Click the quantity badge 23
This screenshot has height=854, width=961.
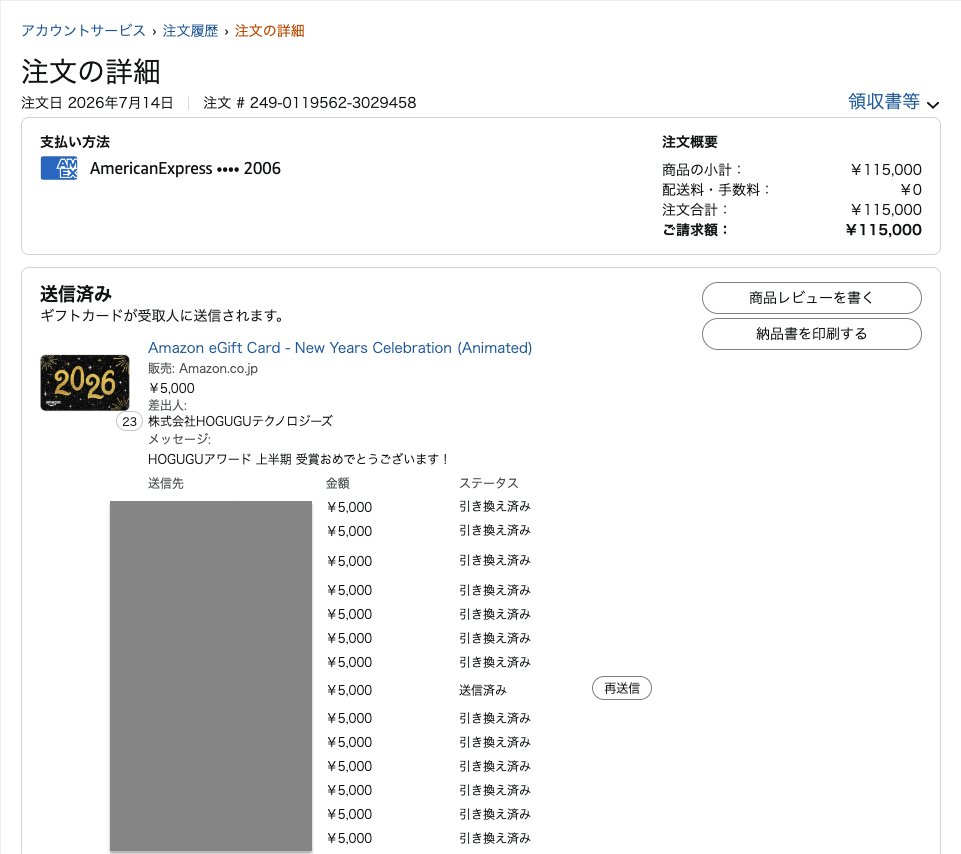pos(129,421)
